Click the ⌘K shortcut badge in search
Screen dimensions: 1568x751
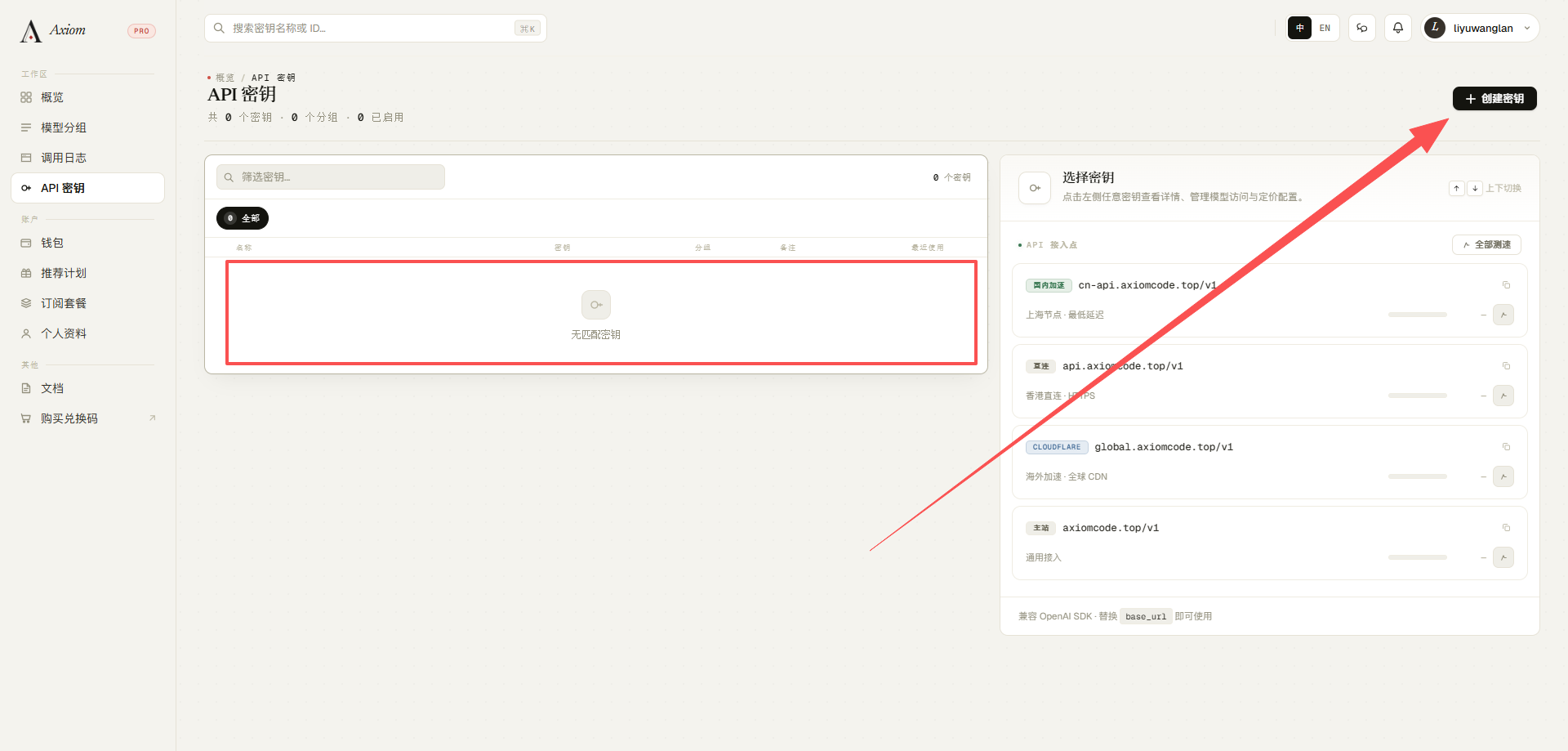click(528, 29)
